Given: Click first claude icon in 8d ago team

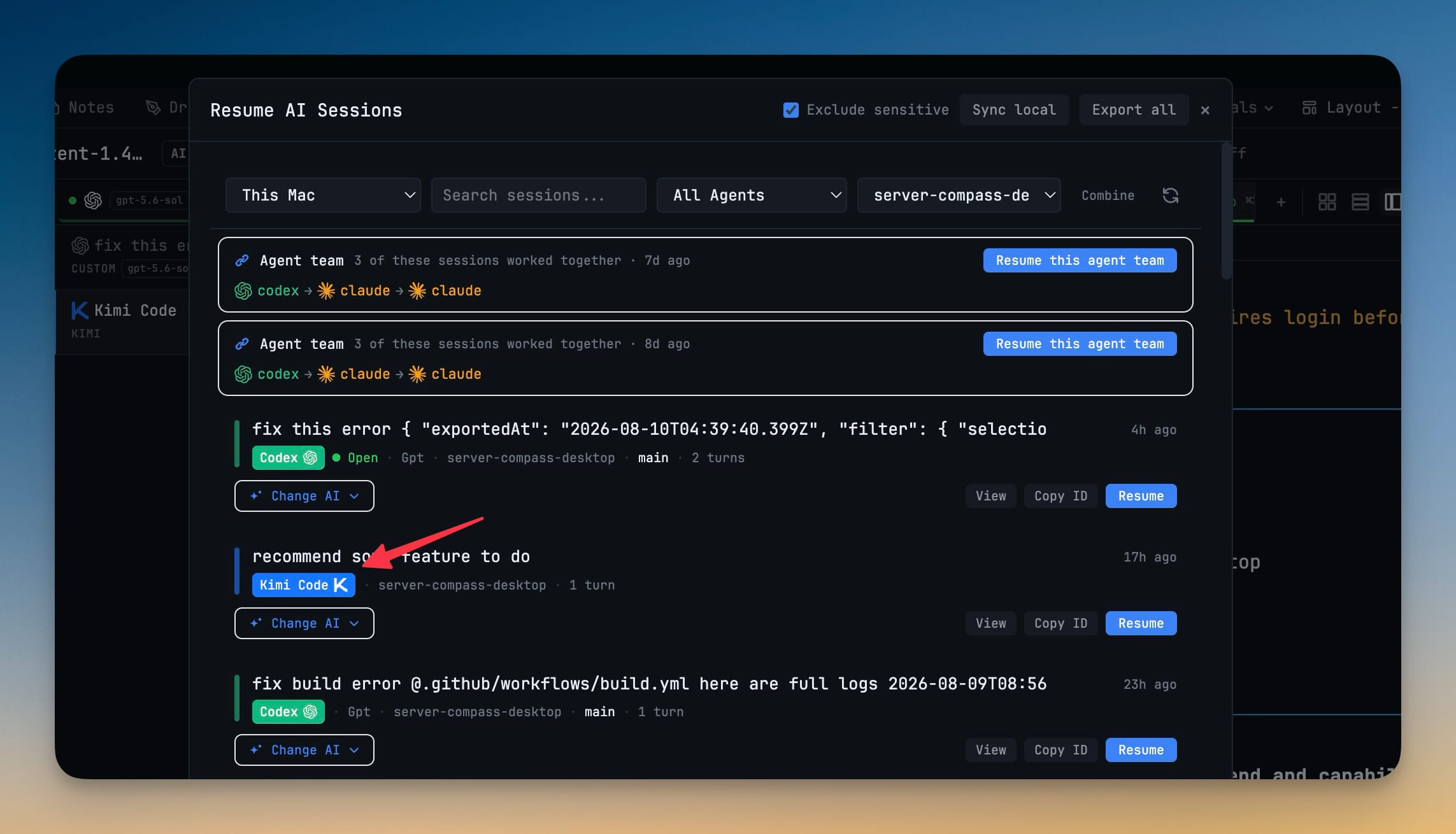Looking at the screenshot, I should [326, 374].
